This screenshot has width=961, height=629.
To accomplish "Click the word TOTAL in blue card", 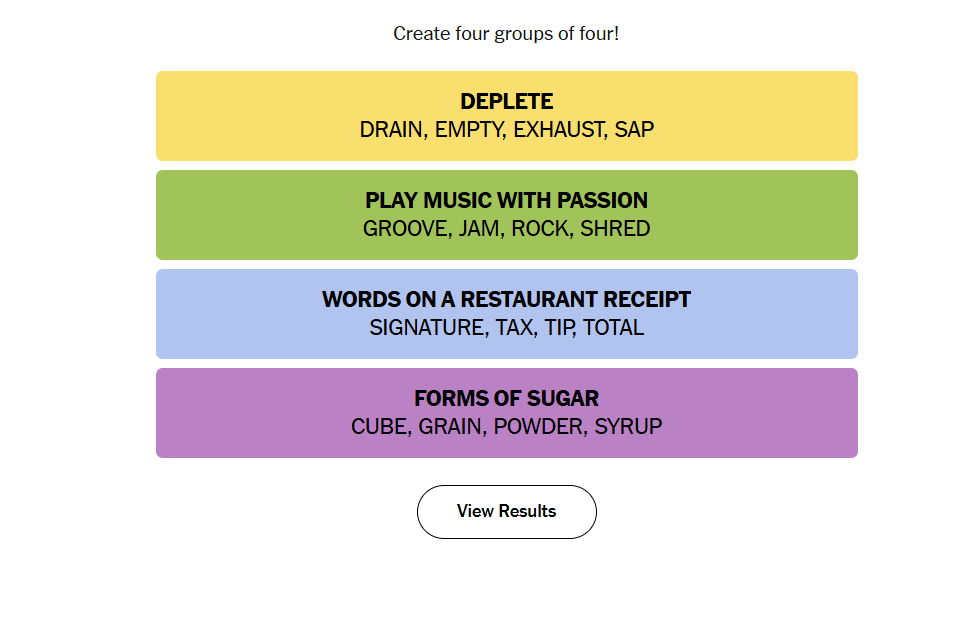I will coord(613,328).
